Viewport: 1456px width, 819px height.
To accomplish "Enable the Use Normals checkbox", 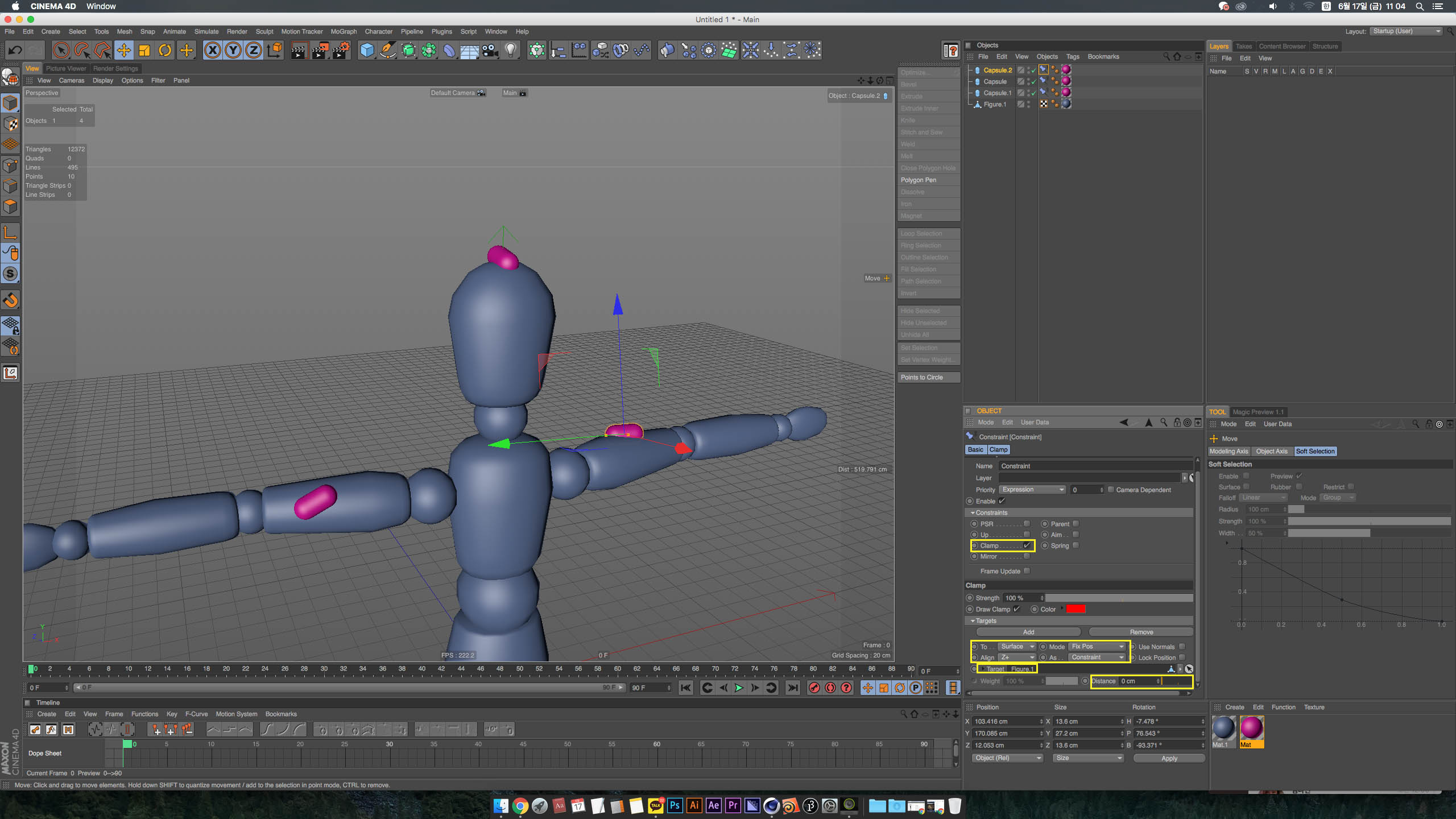I will tap(1182, 647).
